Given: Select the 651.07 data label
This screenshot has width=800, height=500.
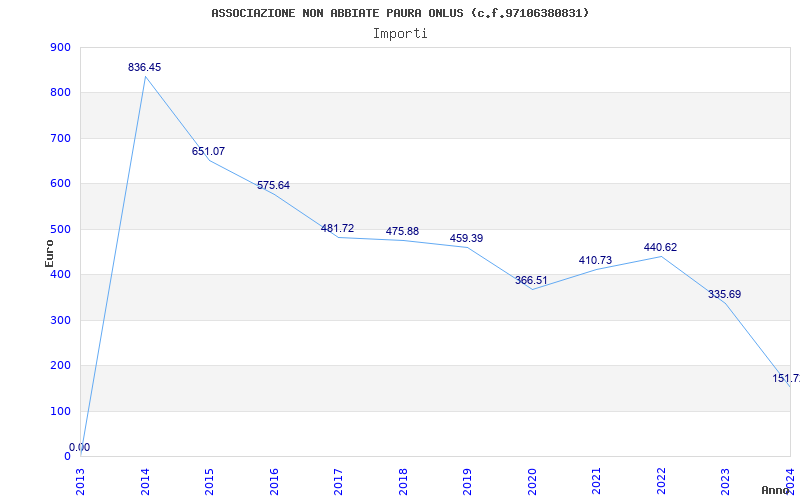Looking at the screenshot, I should (208, 152).
